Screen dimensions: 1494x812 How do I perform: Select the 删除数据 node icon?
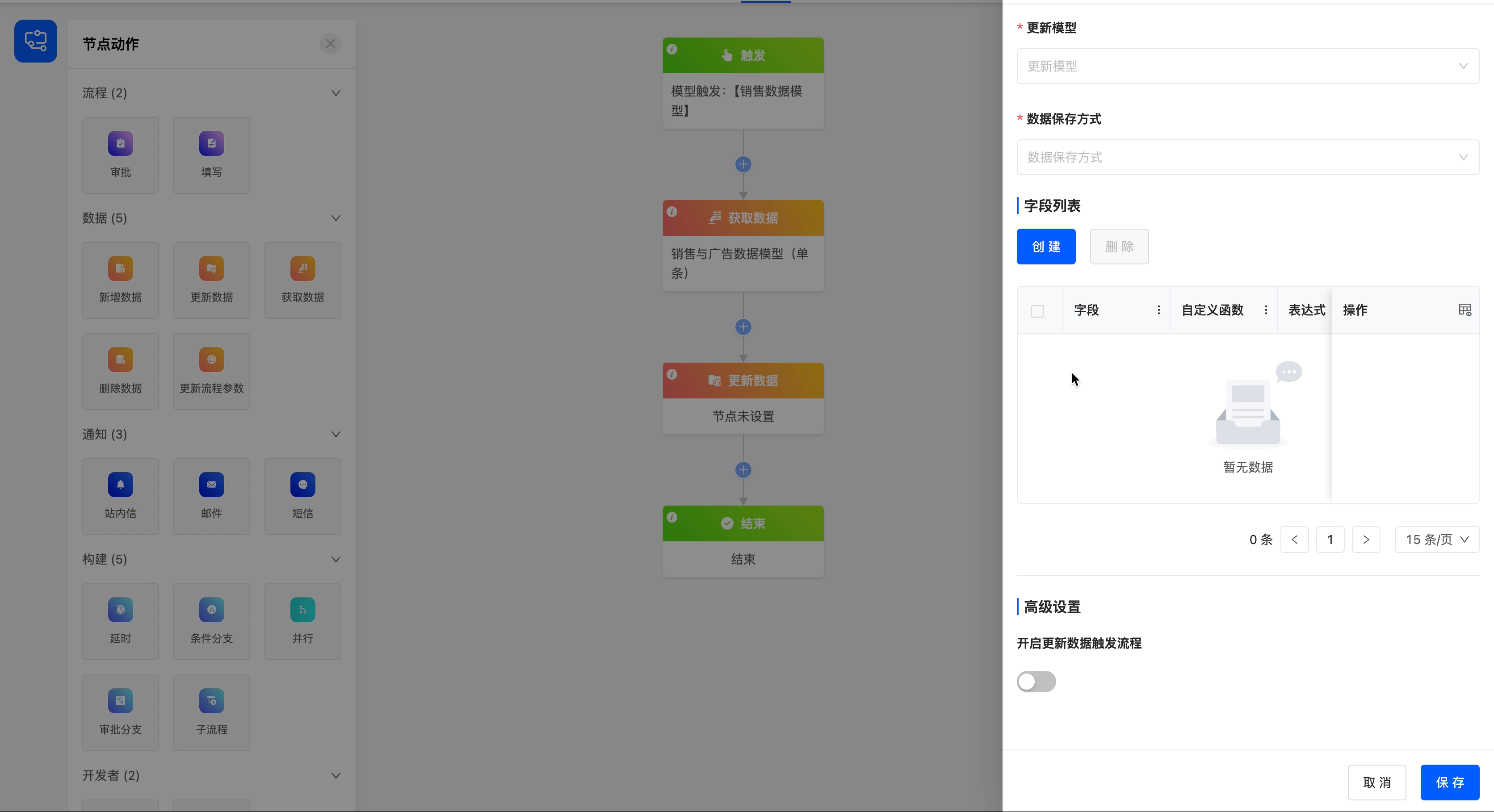point(120,360)
